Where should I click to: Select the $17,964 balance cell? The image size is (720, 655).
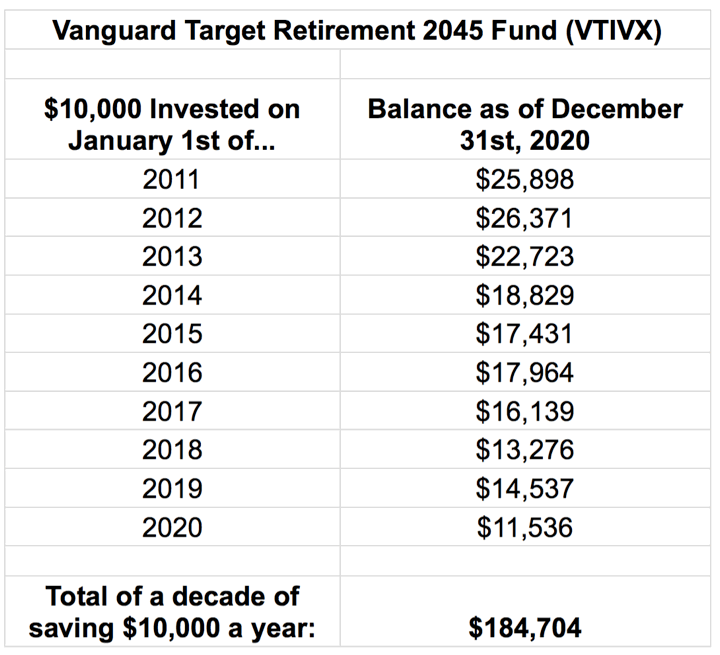pos(525,373)
